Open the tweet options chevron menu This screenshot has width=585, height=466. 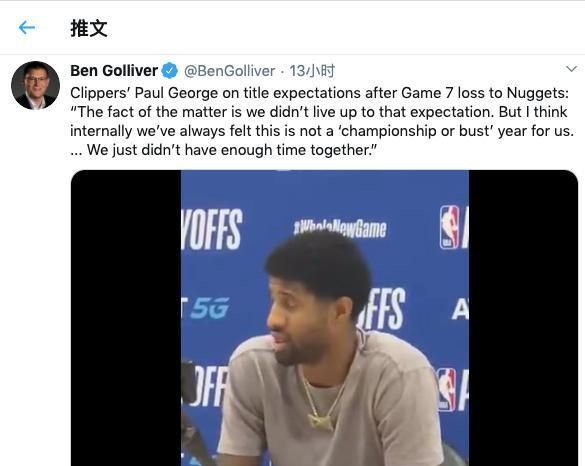point(571,69)
